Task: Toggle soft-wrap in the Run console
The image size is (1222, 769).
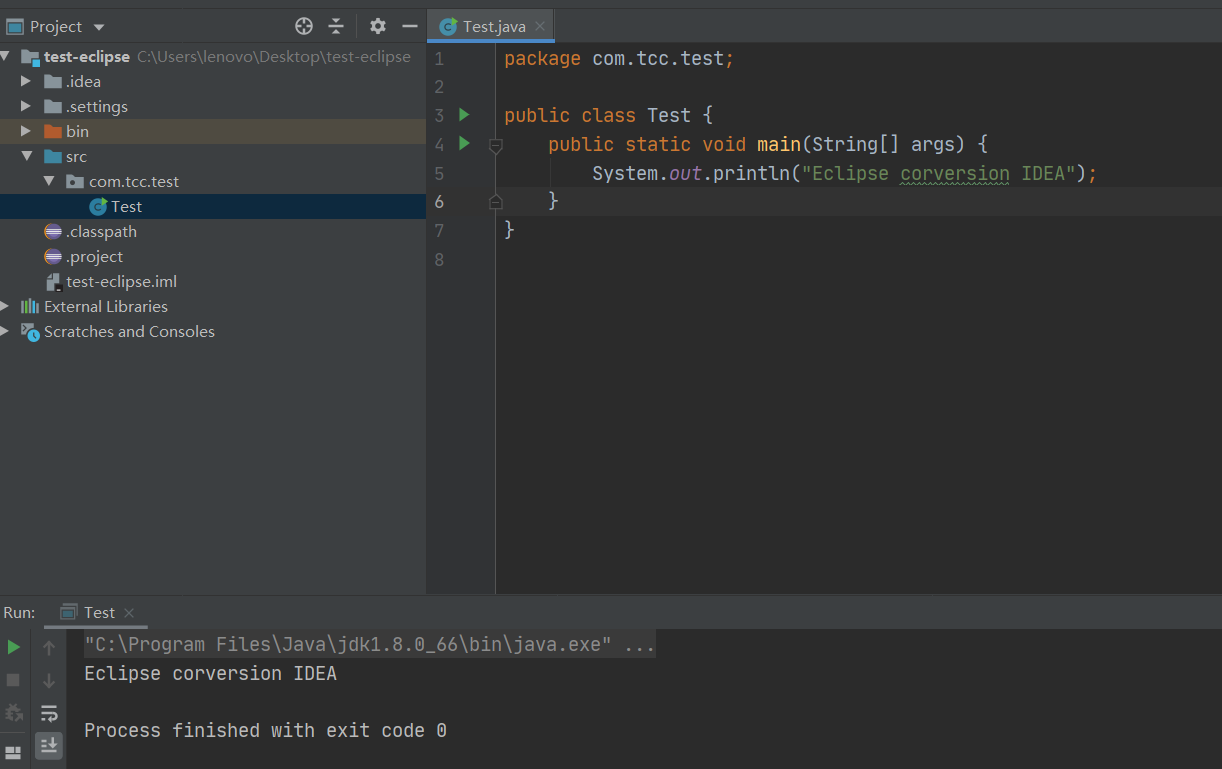Action: click(48, 713)
